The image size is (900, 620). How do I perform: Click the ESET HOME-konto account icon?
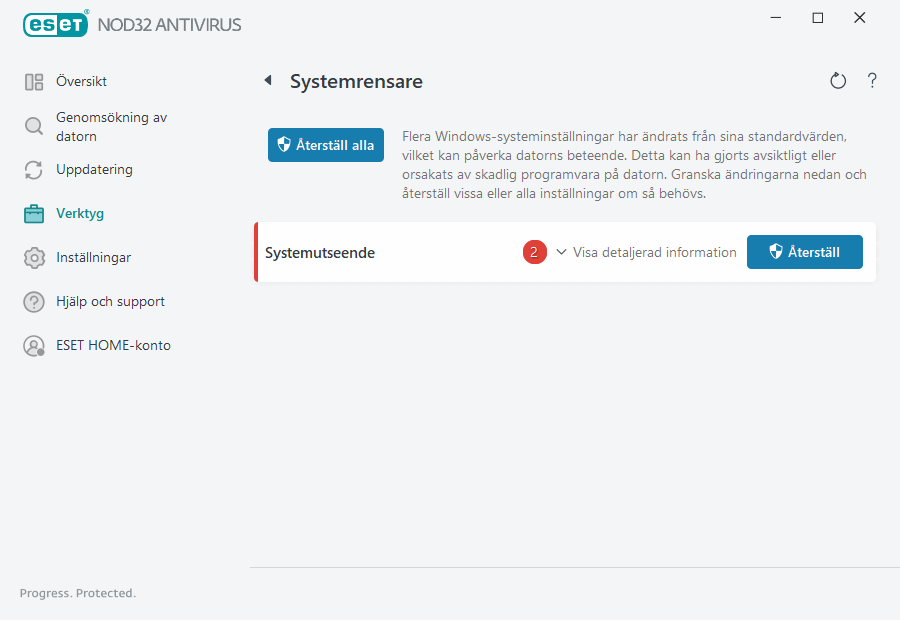34,345
